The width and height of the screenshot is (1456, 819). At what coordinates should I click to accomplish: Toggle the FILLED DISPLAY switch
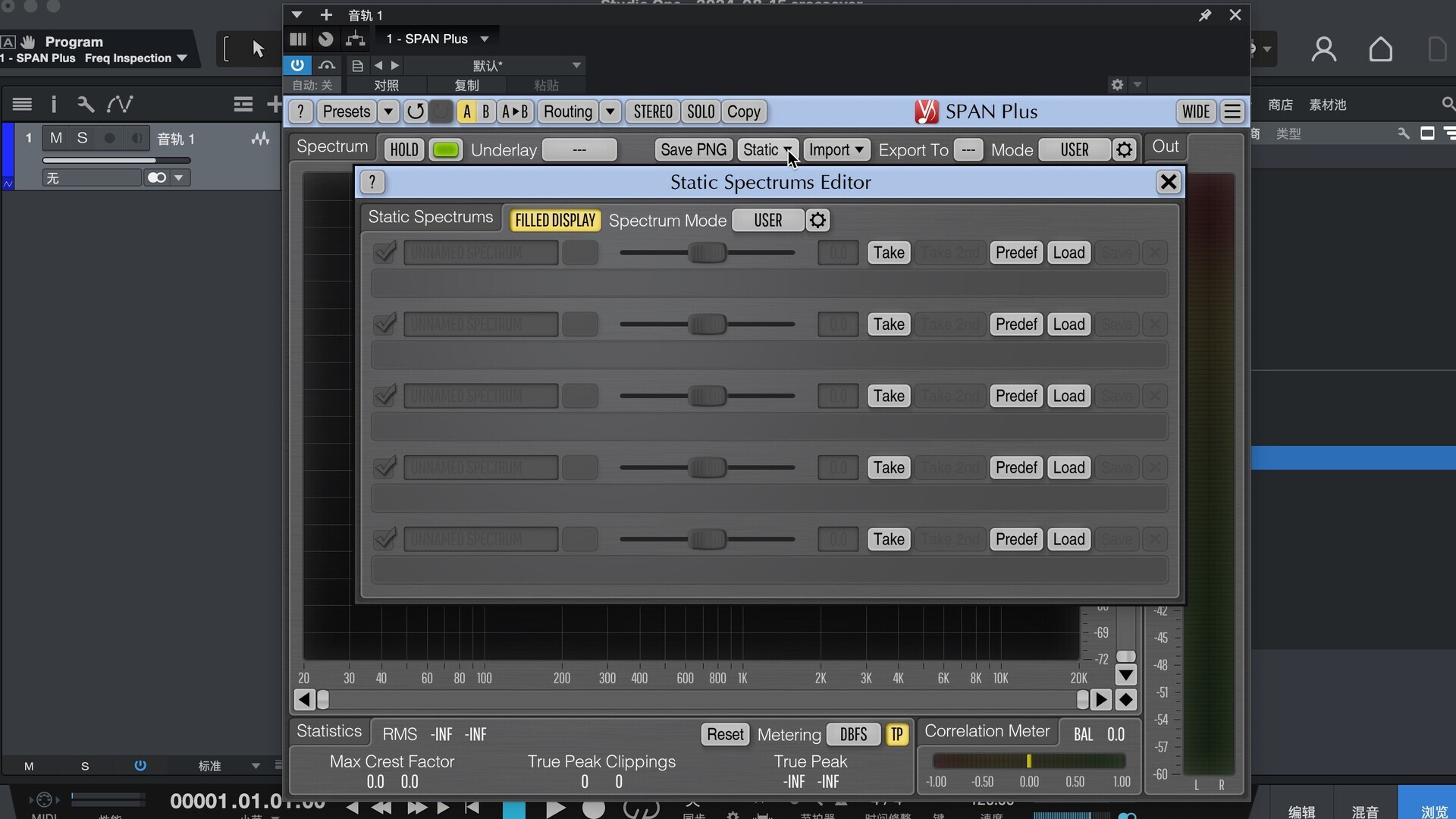pos(555,220)
